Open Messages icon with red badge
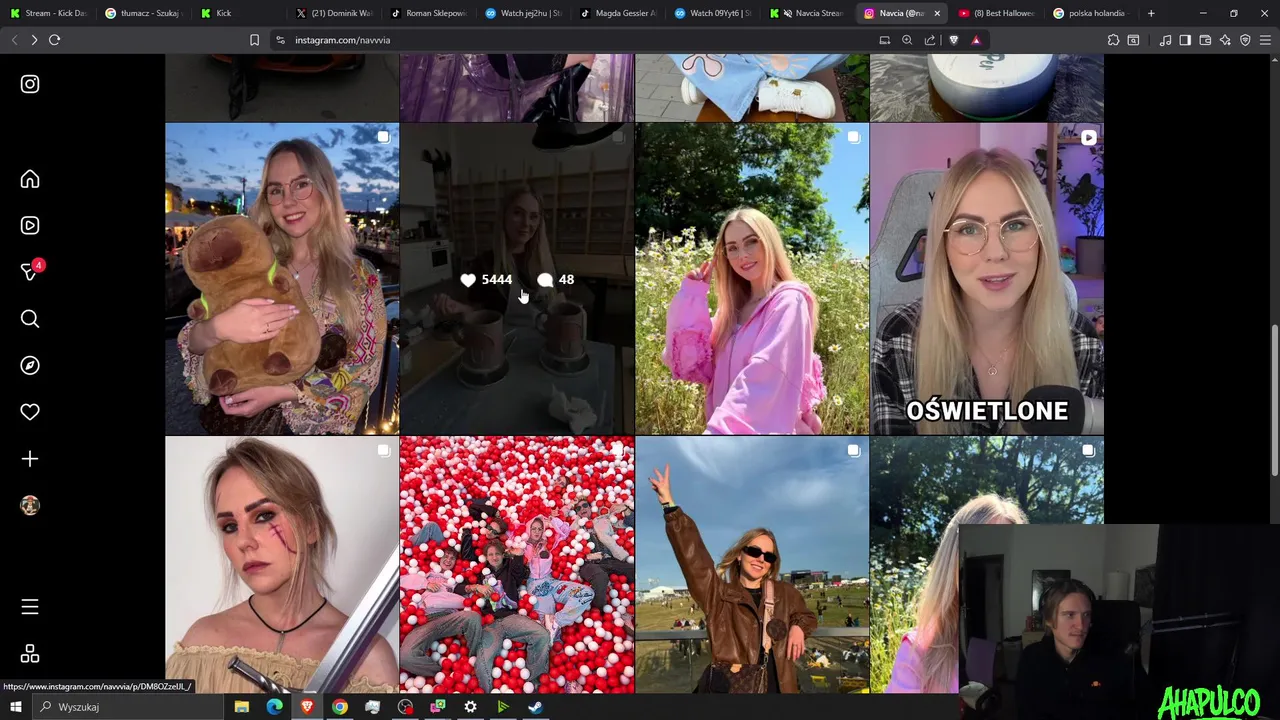The height and width of the screenshot is (720, 1280). pyautogui.click(x=30, y=271)
